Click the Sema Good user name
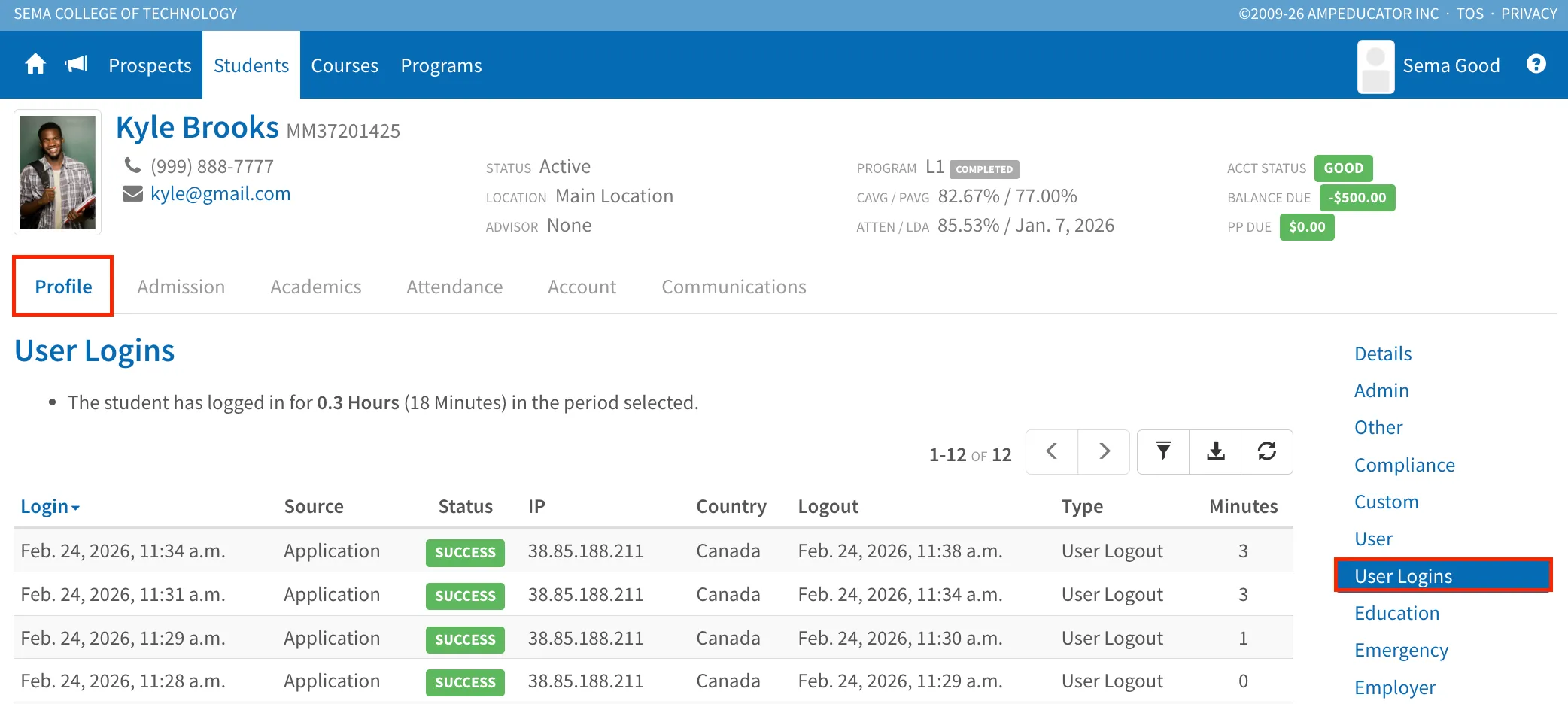 click(1451, 65)
